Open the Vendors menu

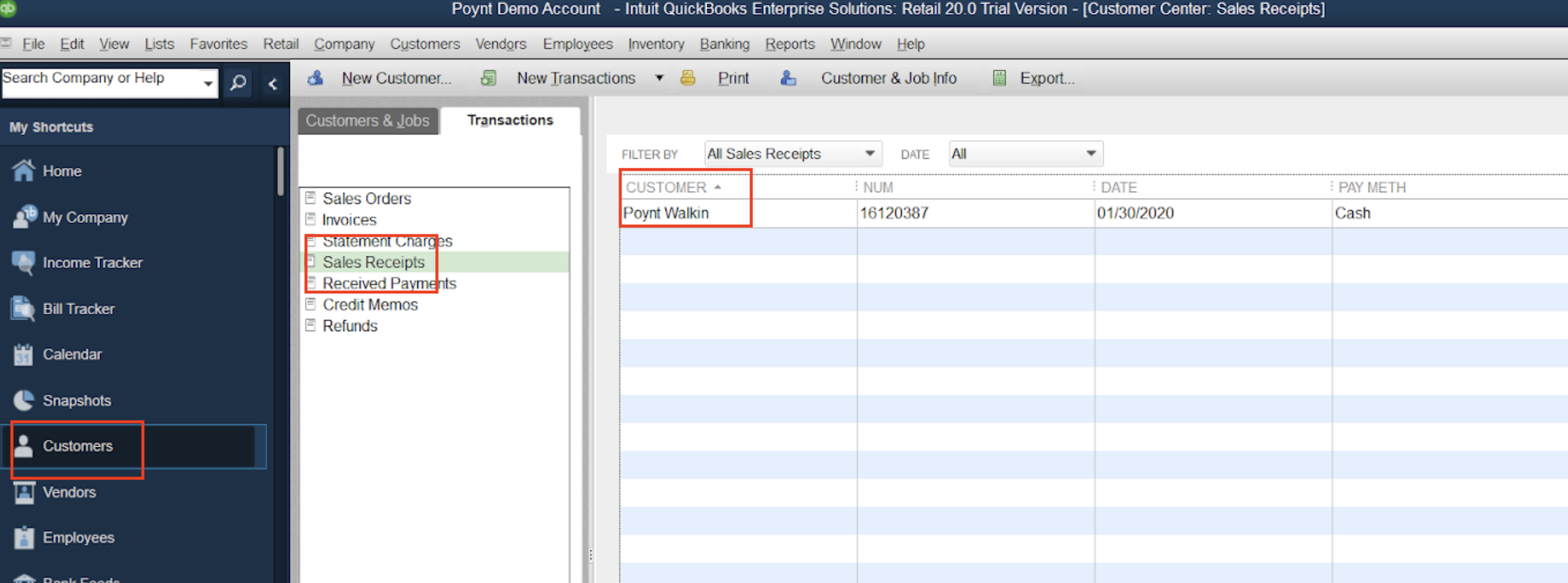(x=501, y=44)
